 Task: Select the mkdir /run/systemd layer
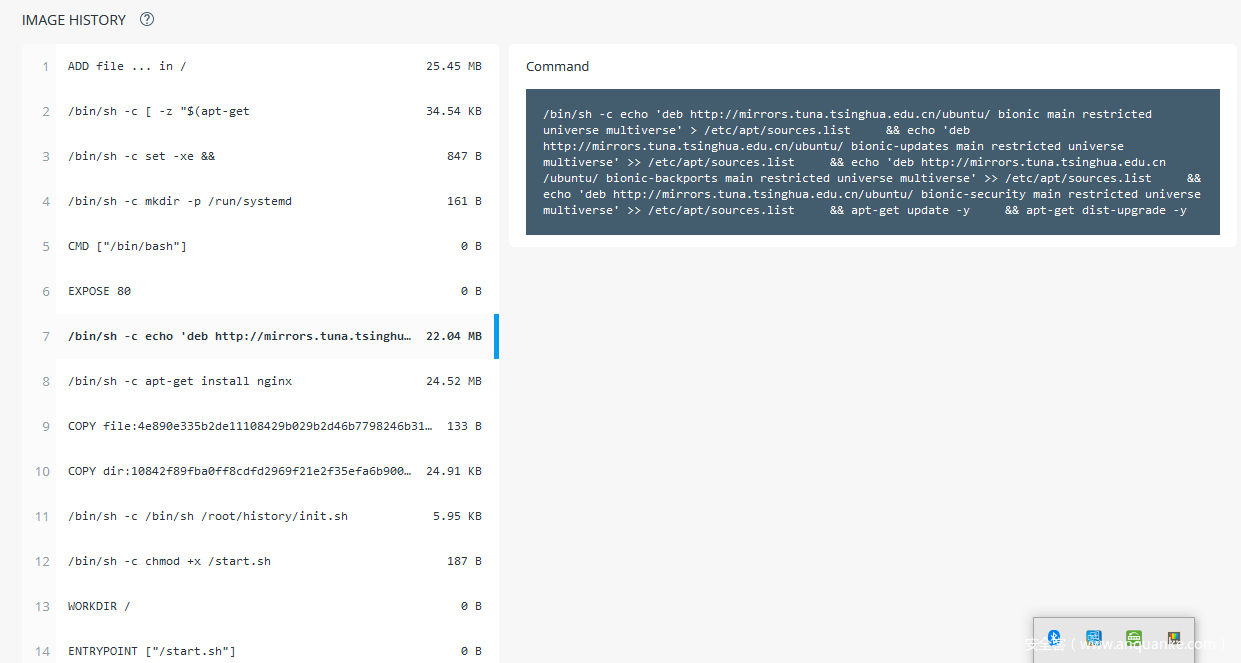click(x=260, y=201)
